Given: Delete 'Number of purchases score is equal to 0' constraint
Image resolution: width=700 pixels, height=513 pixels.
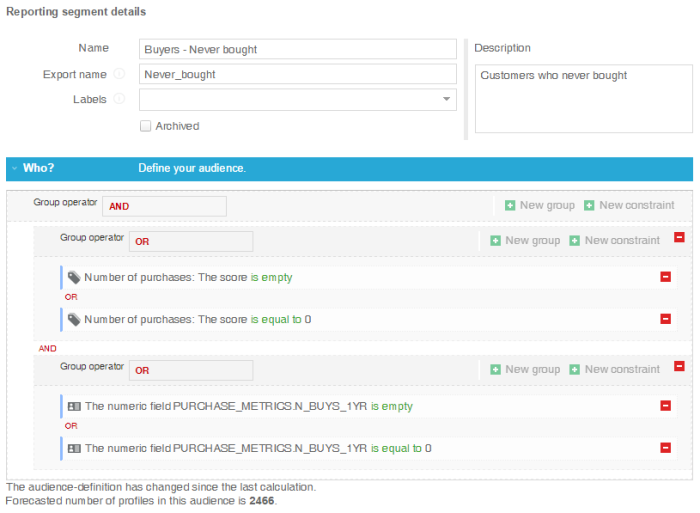Looking at the screenshot, I should (x=666, y=319).
